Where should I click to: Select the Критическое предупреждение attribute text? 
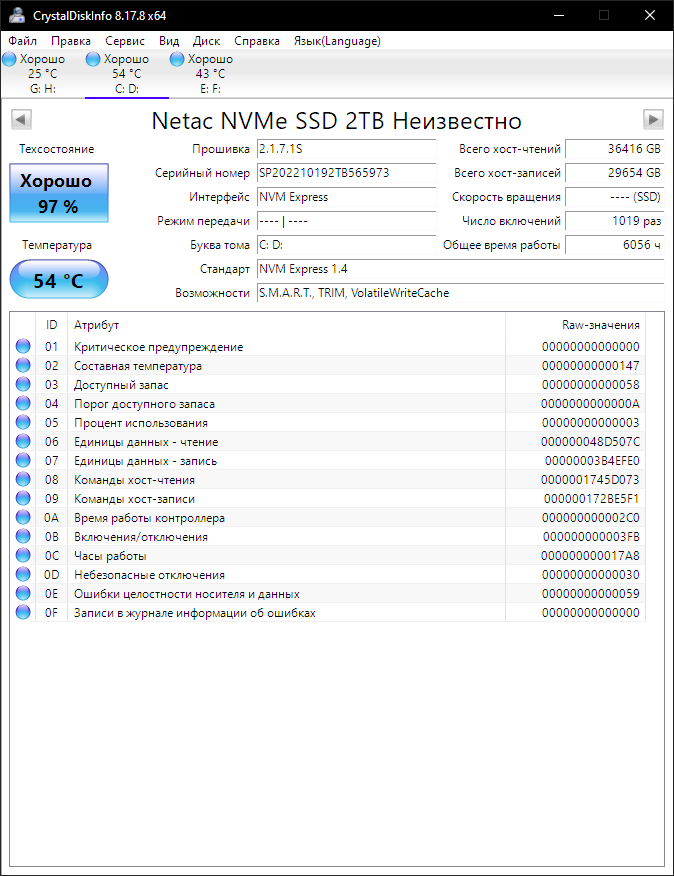(x=159, y=347)
